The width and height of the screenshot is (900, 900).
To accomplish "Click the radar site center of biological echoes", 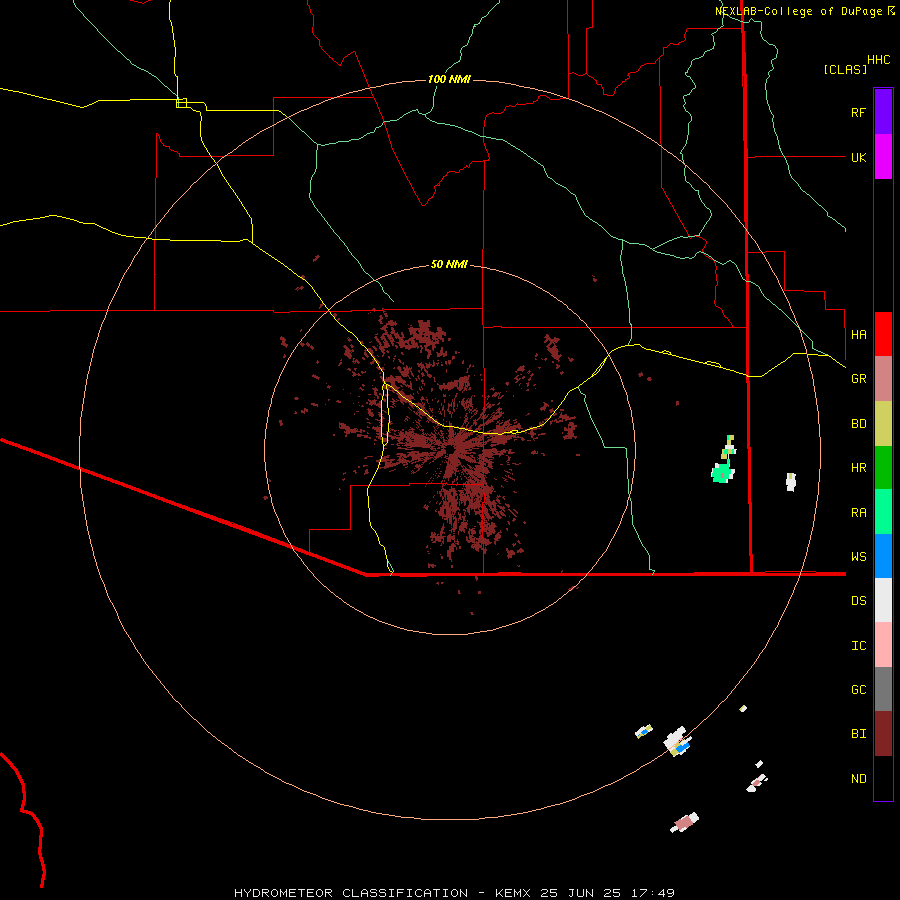I will pos(453,449).
